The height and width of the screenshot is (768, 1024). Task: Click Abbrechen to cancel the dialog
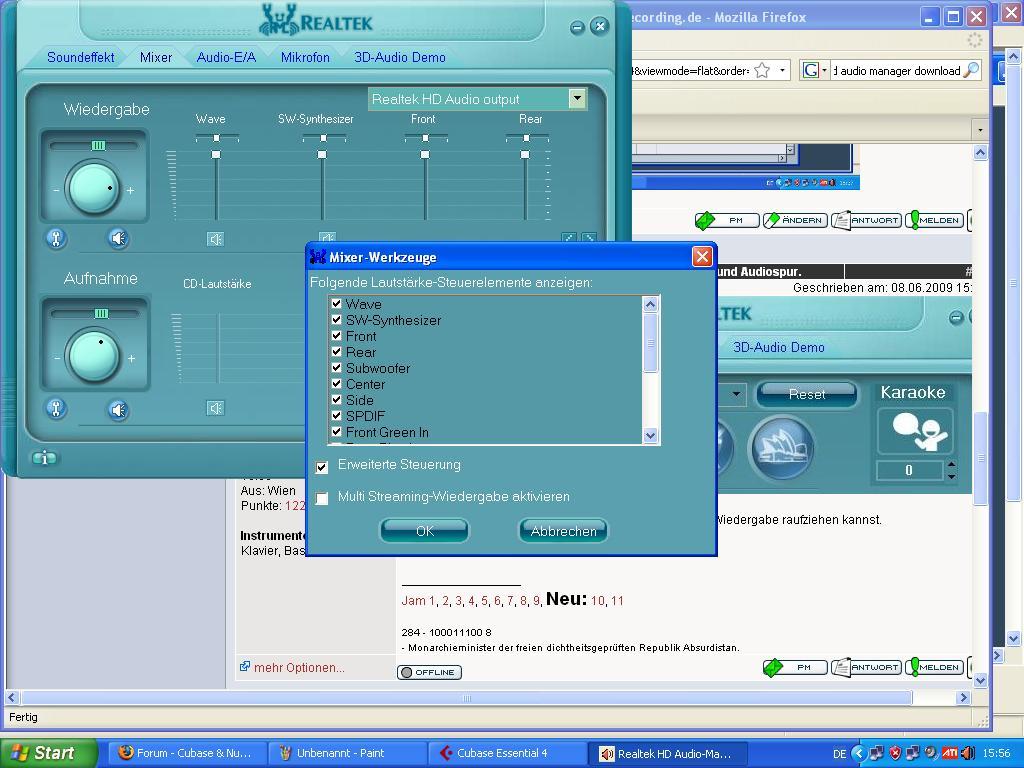pyautogui.click(x=563, y=531)
